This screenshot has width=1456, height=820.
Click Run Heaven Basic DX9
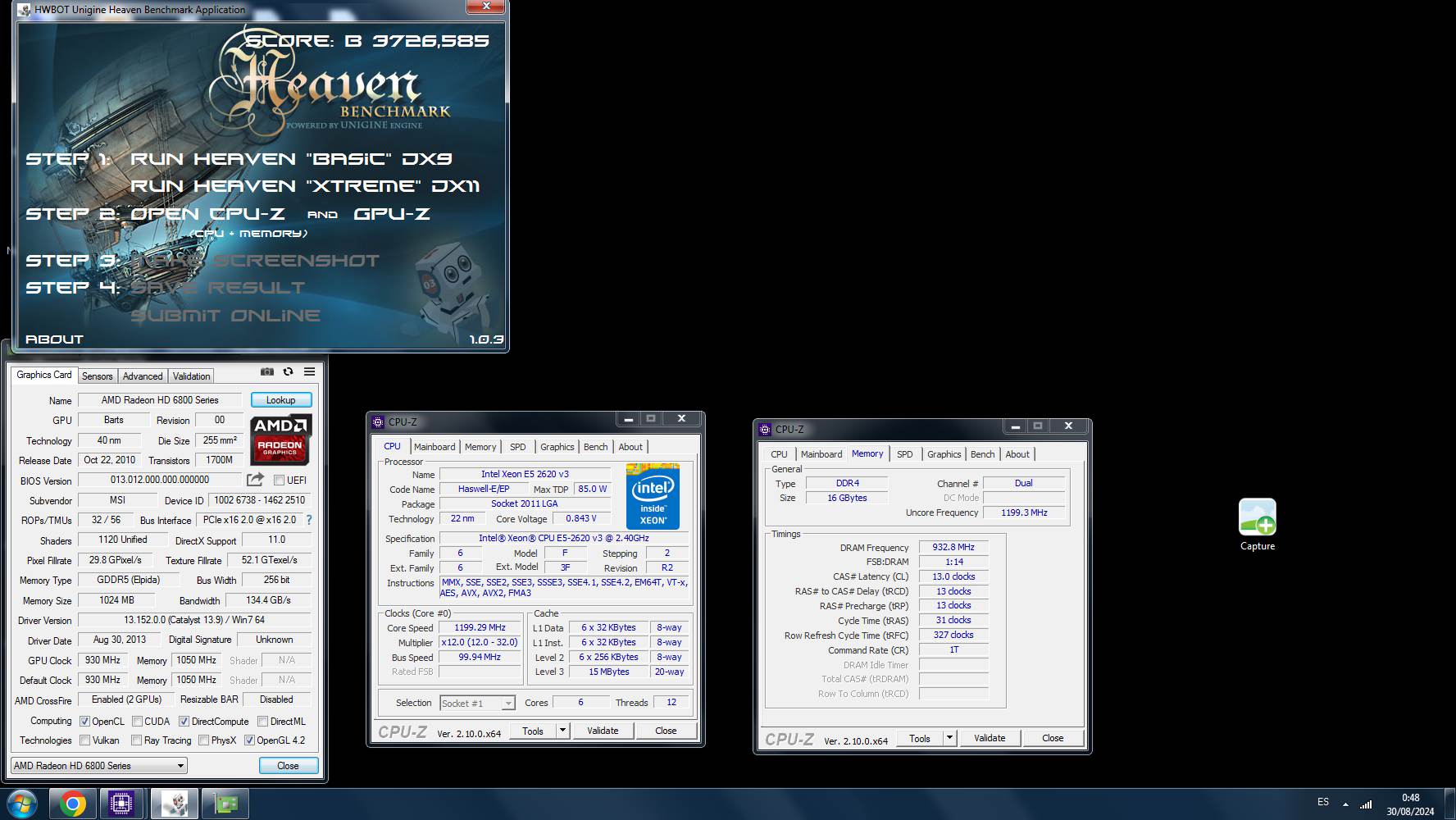(292, 159)
